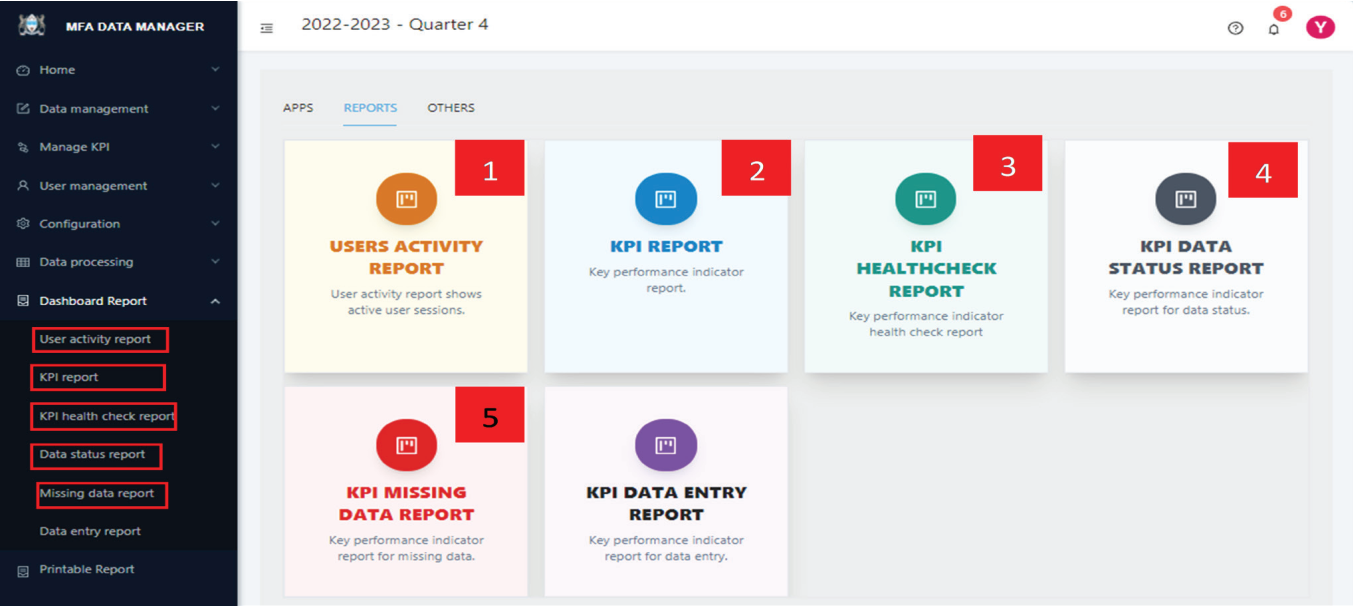Click the blue KPI Report card icon
This screenshot has width=1353, height=606.
pyautogui.click(x=666, y=198)
